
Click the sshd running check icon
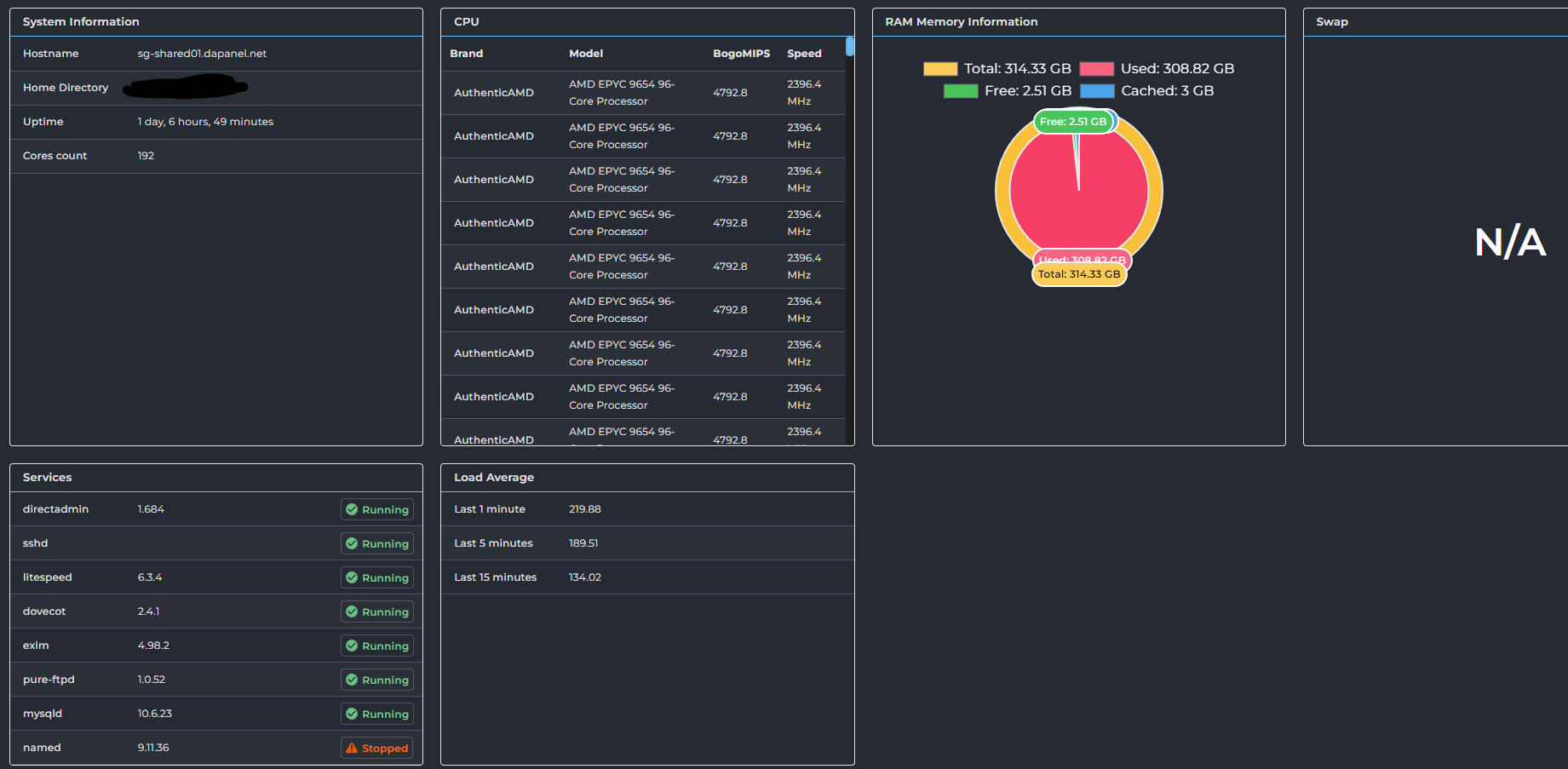[x=352, y=543]
